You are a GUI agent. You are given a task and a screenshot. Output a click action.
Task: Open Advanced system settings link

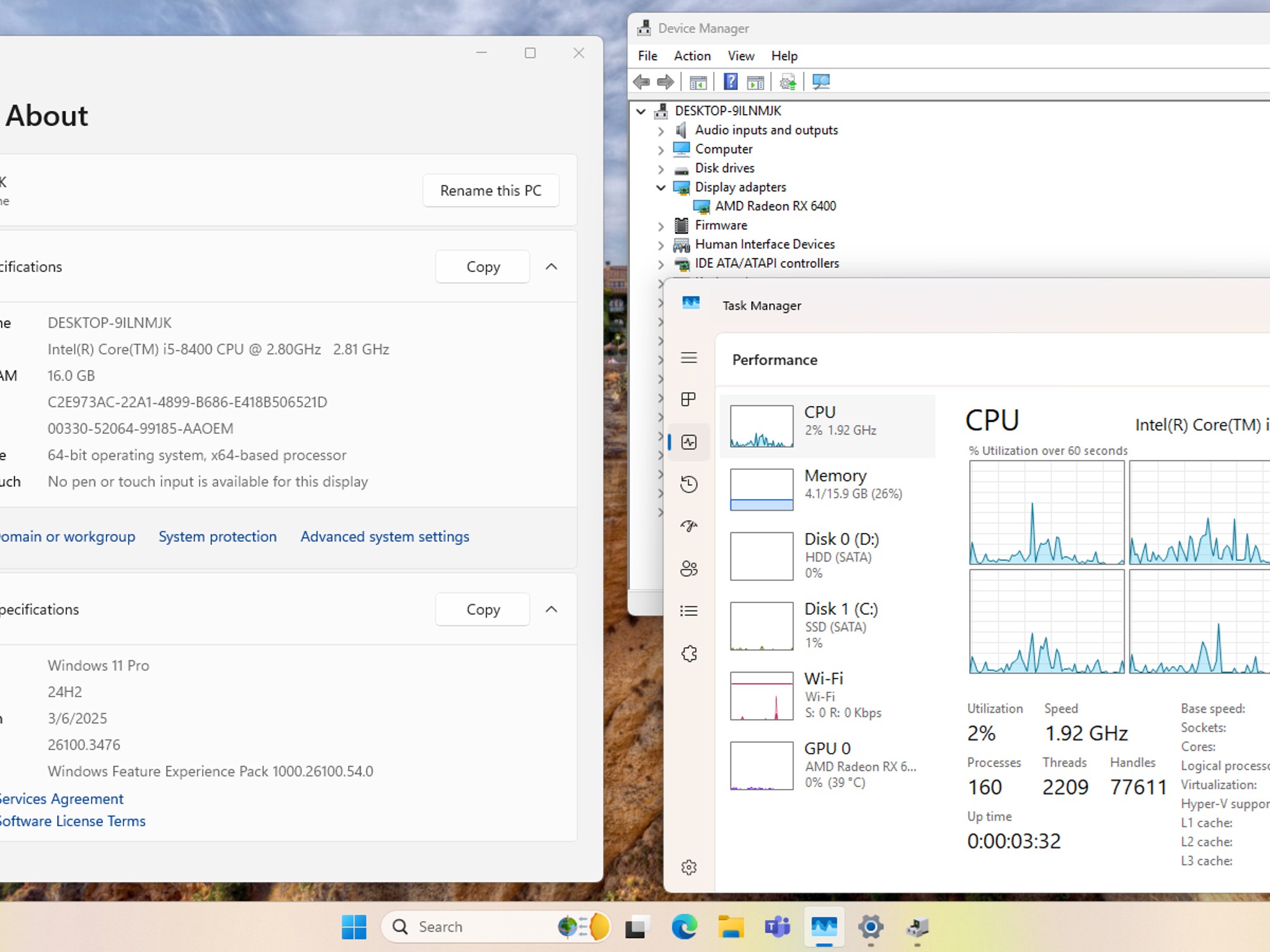(384, 537)
